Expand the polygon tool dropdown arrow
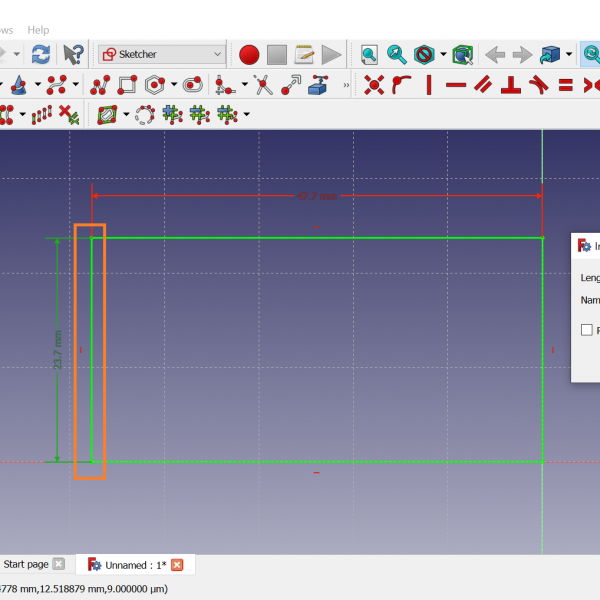The image size is (600, 600). coord(173,85)
